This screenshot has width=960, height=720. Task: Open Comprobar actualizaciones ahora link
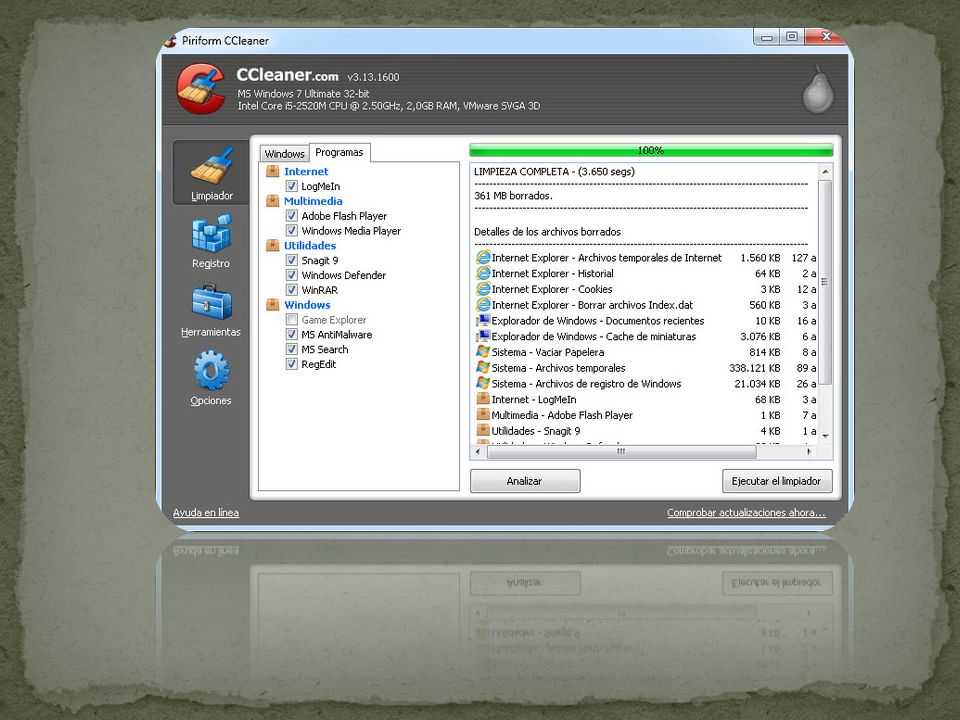point(746,513)
